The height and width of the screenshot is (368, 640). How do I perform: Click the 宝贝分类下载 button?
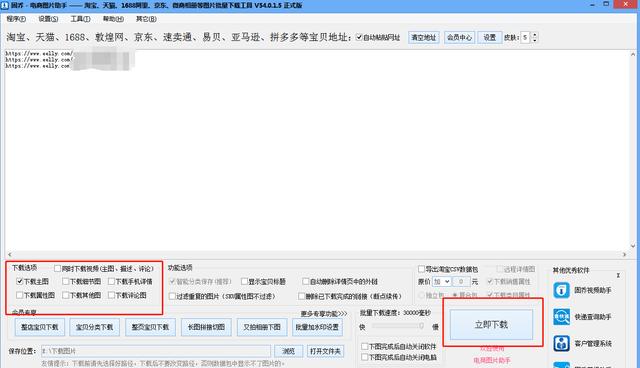coord(94,327)
